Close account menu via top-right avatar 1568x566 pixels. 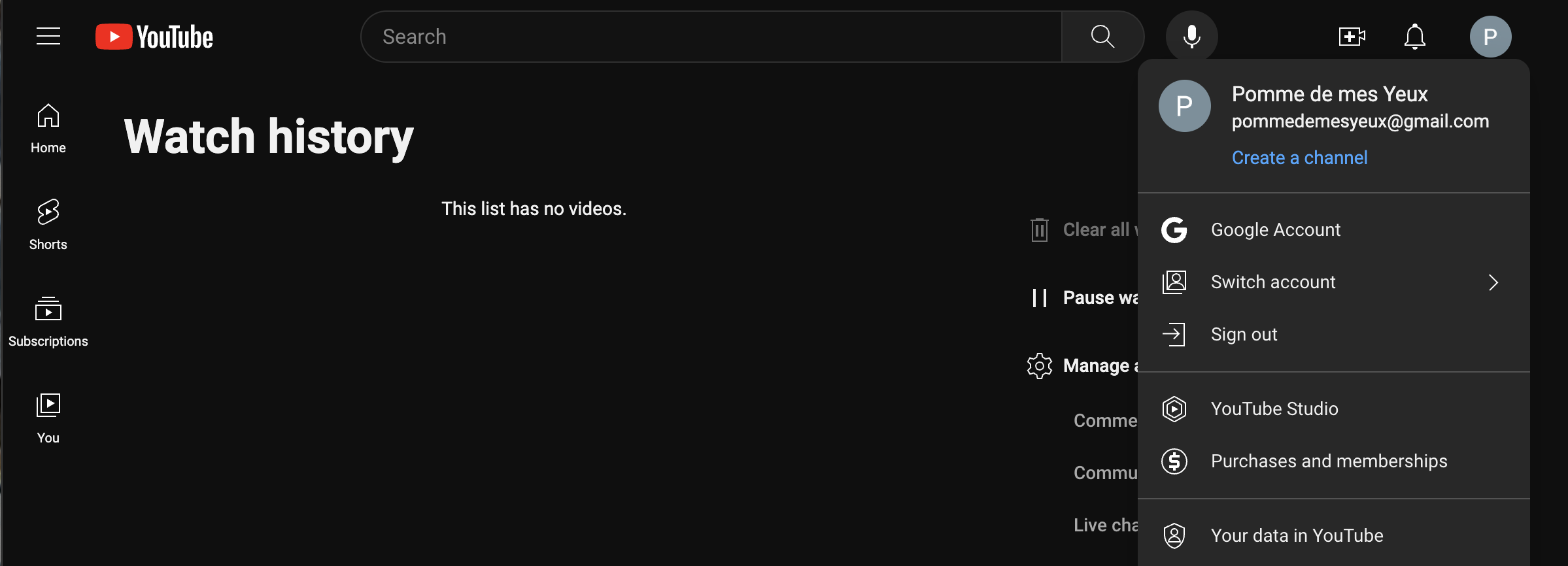(x=1490, y=37)
